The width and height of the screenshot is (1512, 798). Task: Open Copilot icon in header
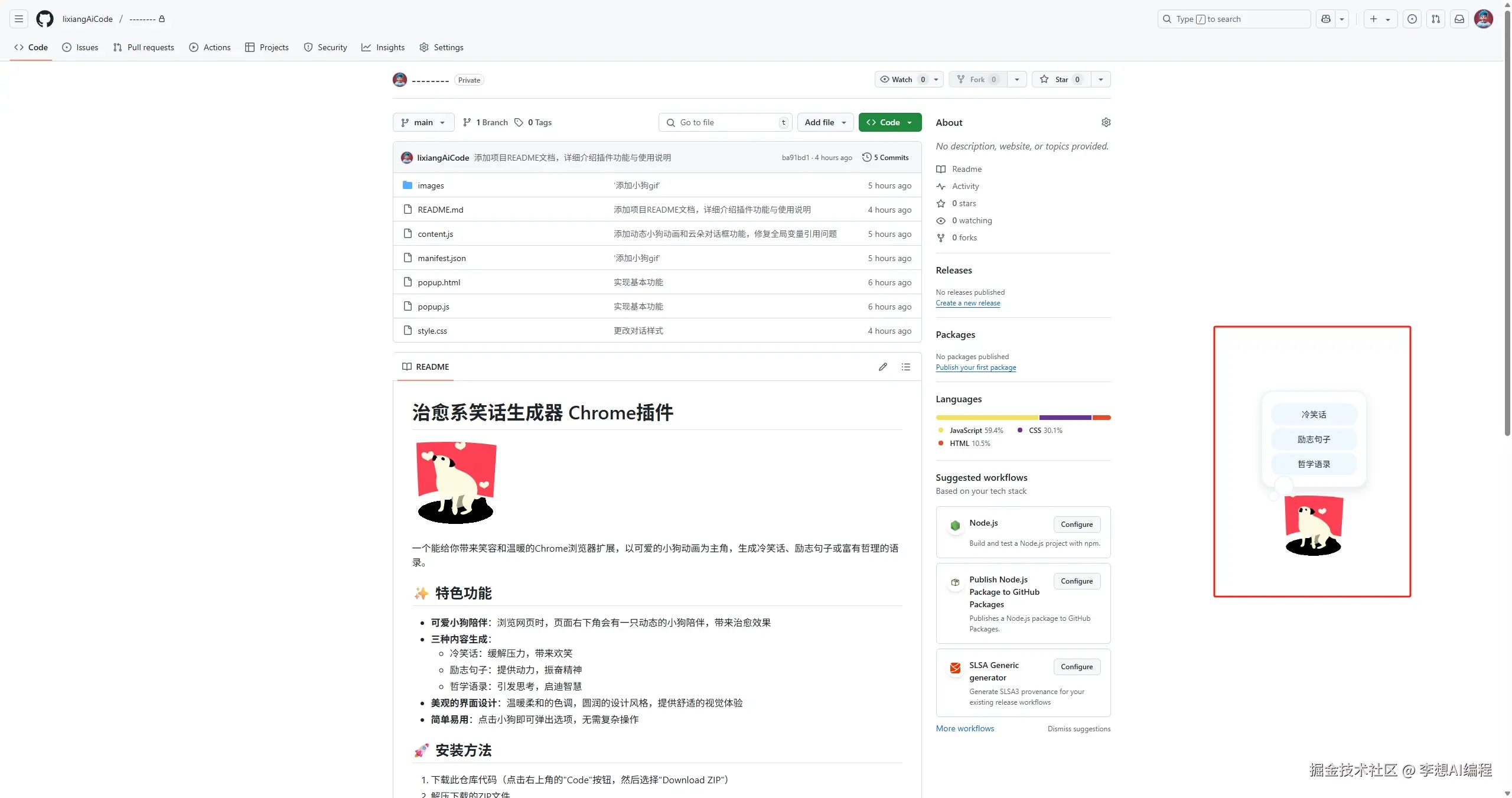(1326, 19)
